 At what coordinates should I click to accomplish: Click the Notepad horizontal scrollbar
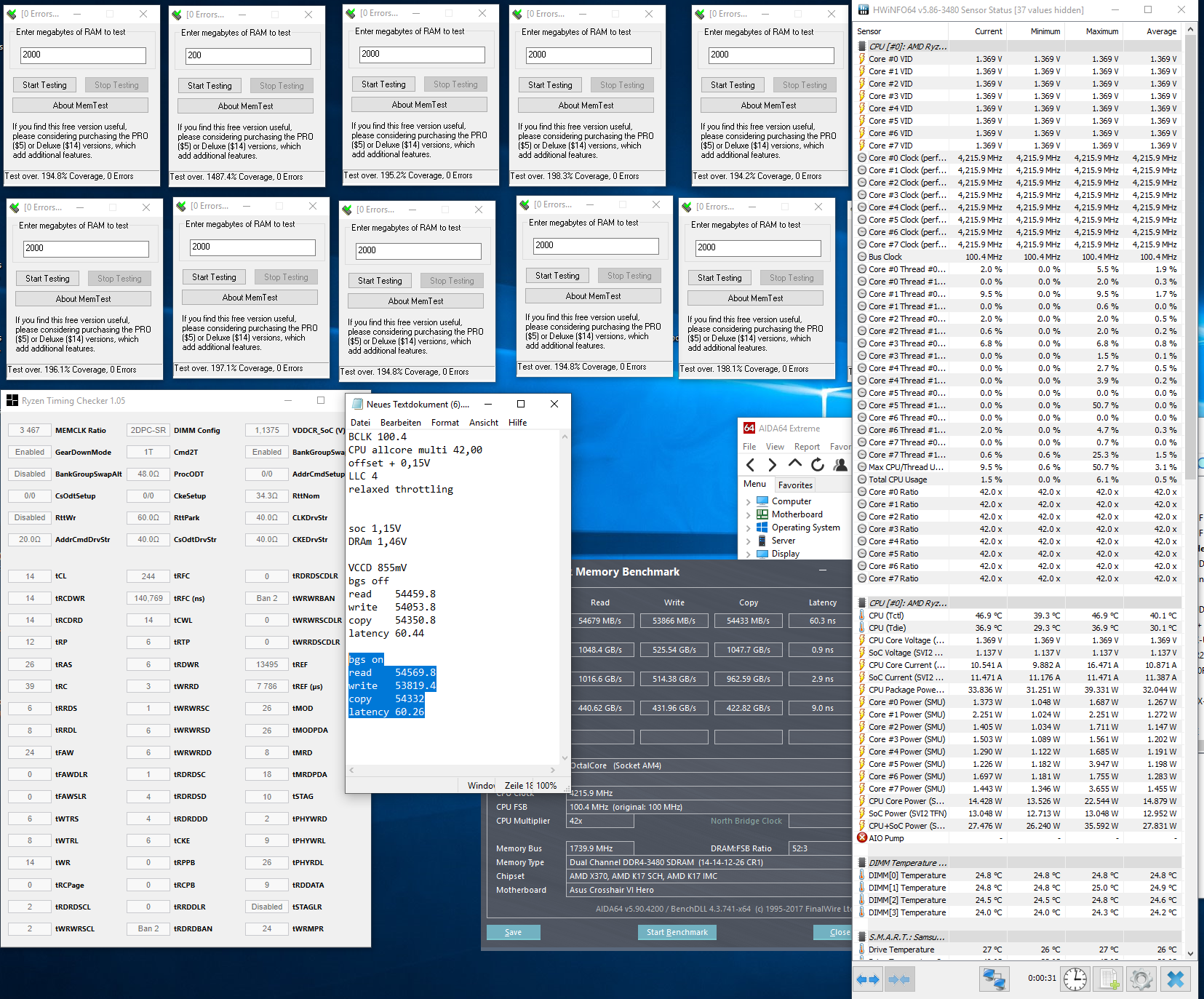click(453, 770)
